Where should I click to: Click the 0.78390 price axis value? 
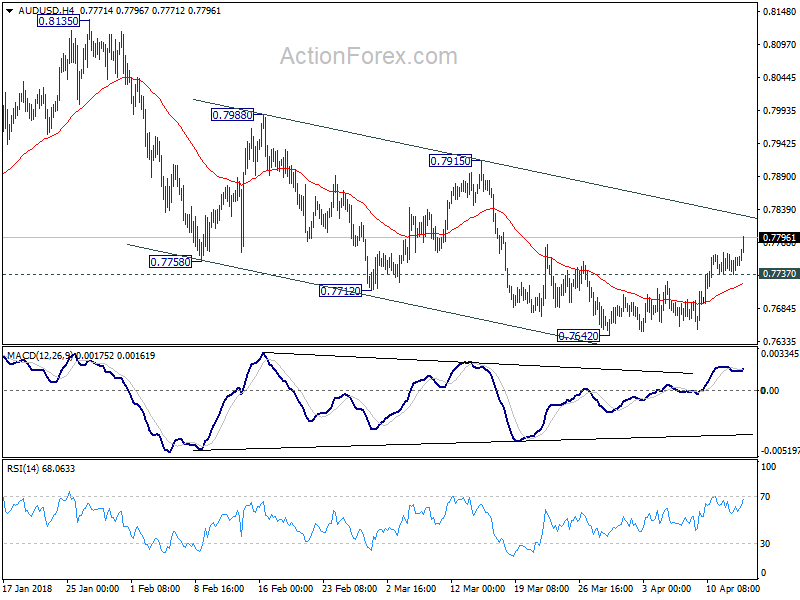[x=779, y=210]
